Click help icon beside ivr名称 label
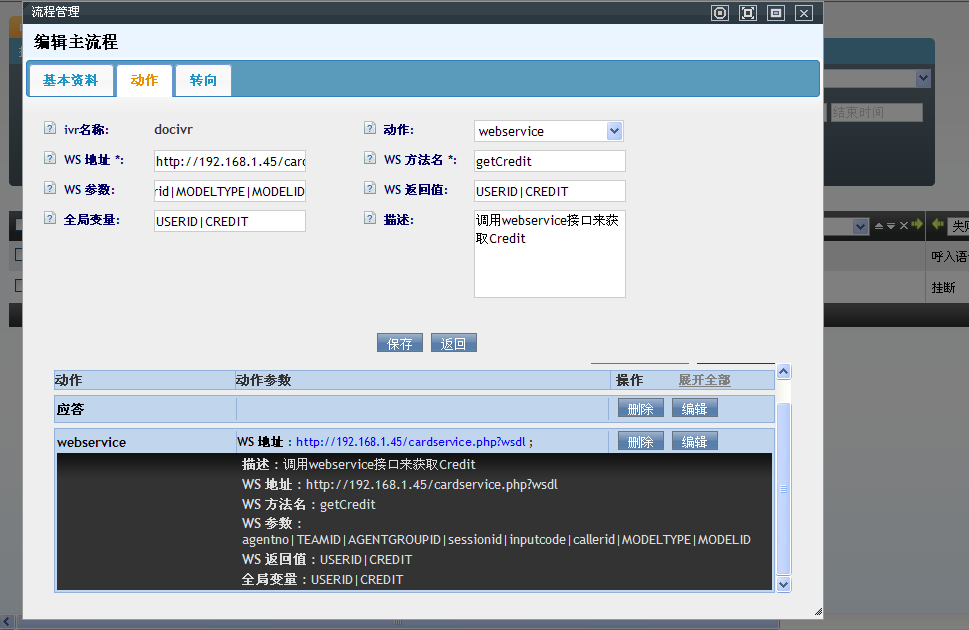This screenshot has width=969, height=630. click(50, 129)
